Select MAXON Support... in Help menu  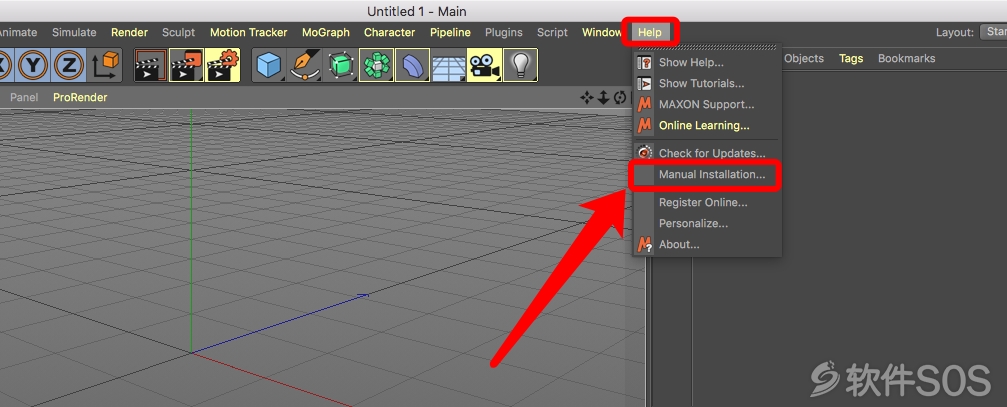[x=707, y=104]
